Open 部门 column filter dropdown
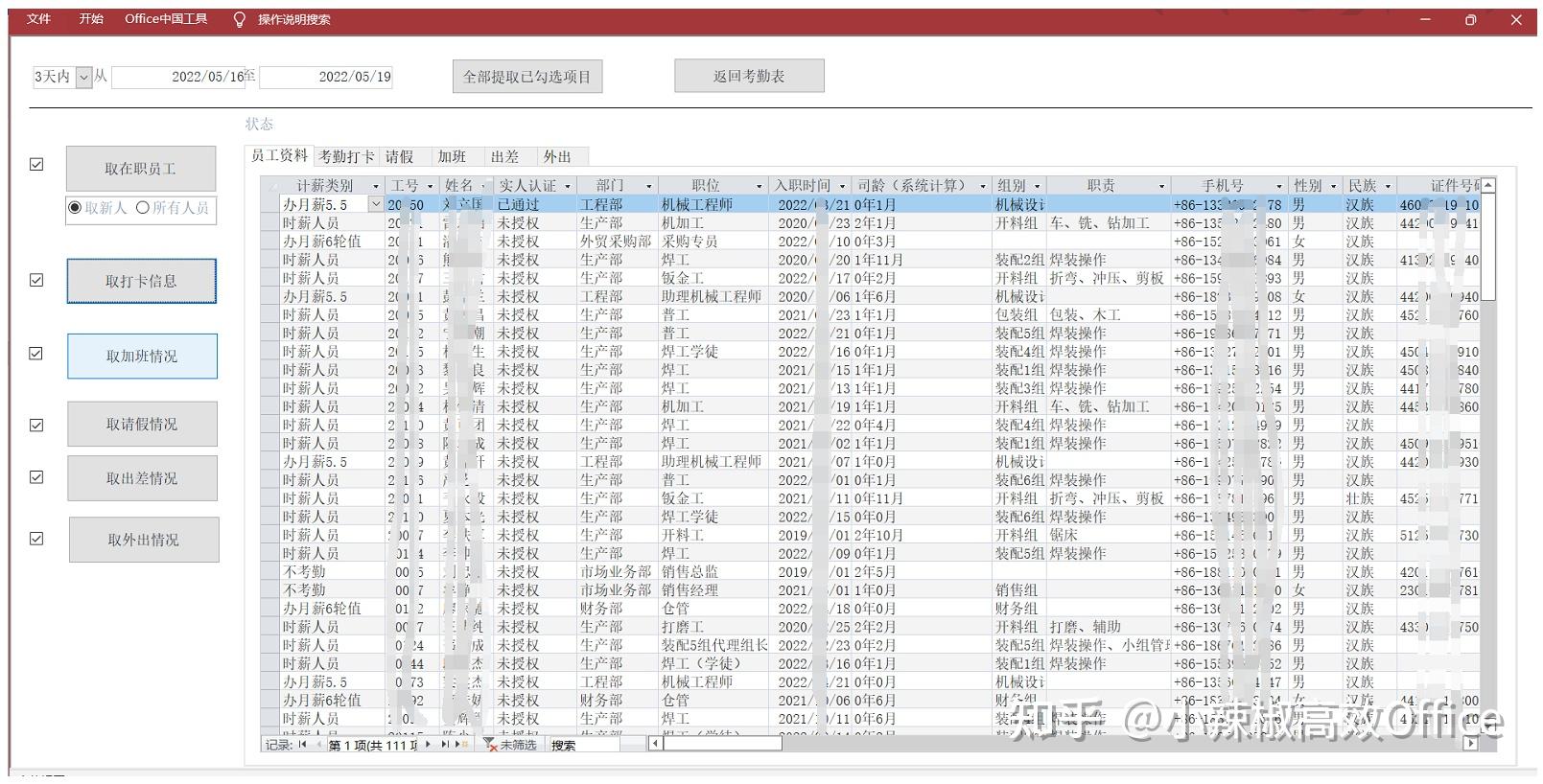1543x784 pixels. [649, 186]
